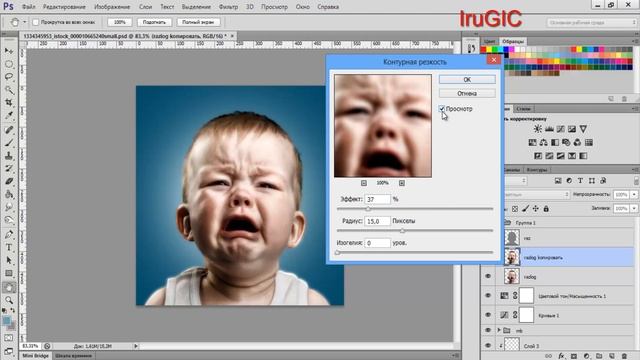The width and height of the screenshot is (640, 360).
Task: Click the 100% button in the options bar
Action: pyautogui.click(x=120, y=22)
